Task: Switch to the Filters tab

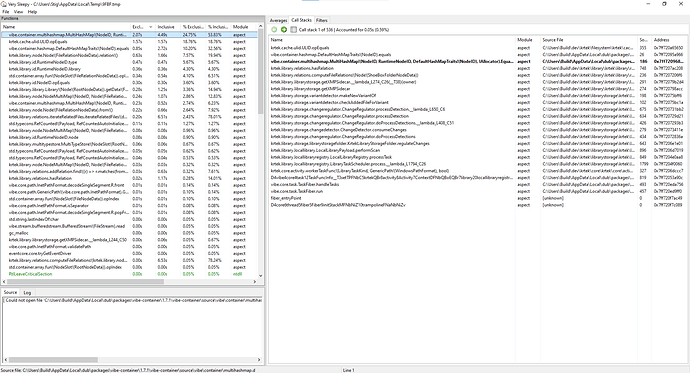Action: click(322, 20)
